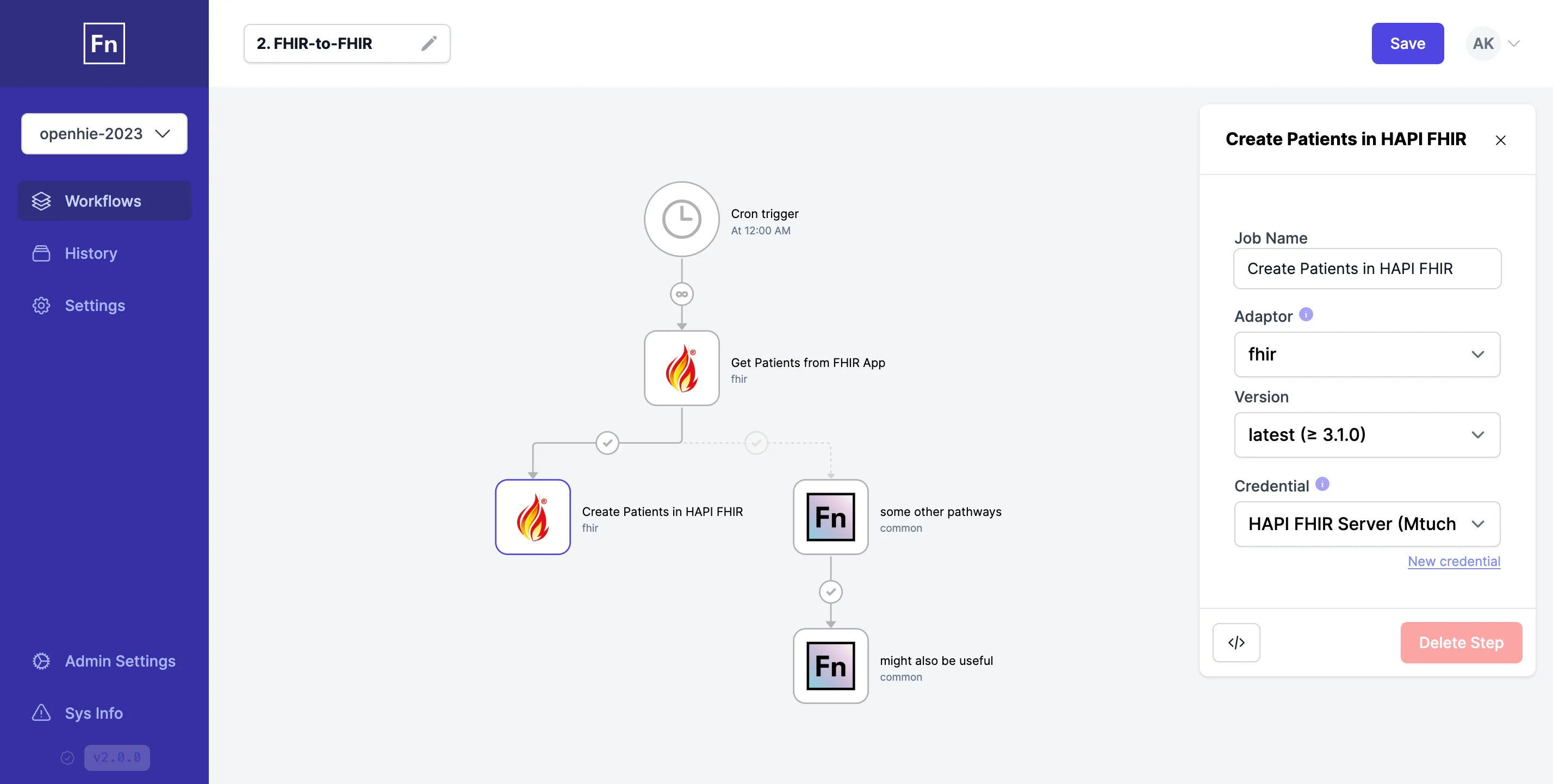Click into the Job Name input field
Image resolution: width=1553 pixels, height=784 pixels.
pyautogui.click(x=1366, y=269)
